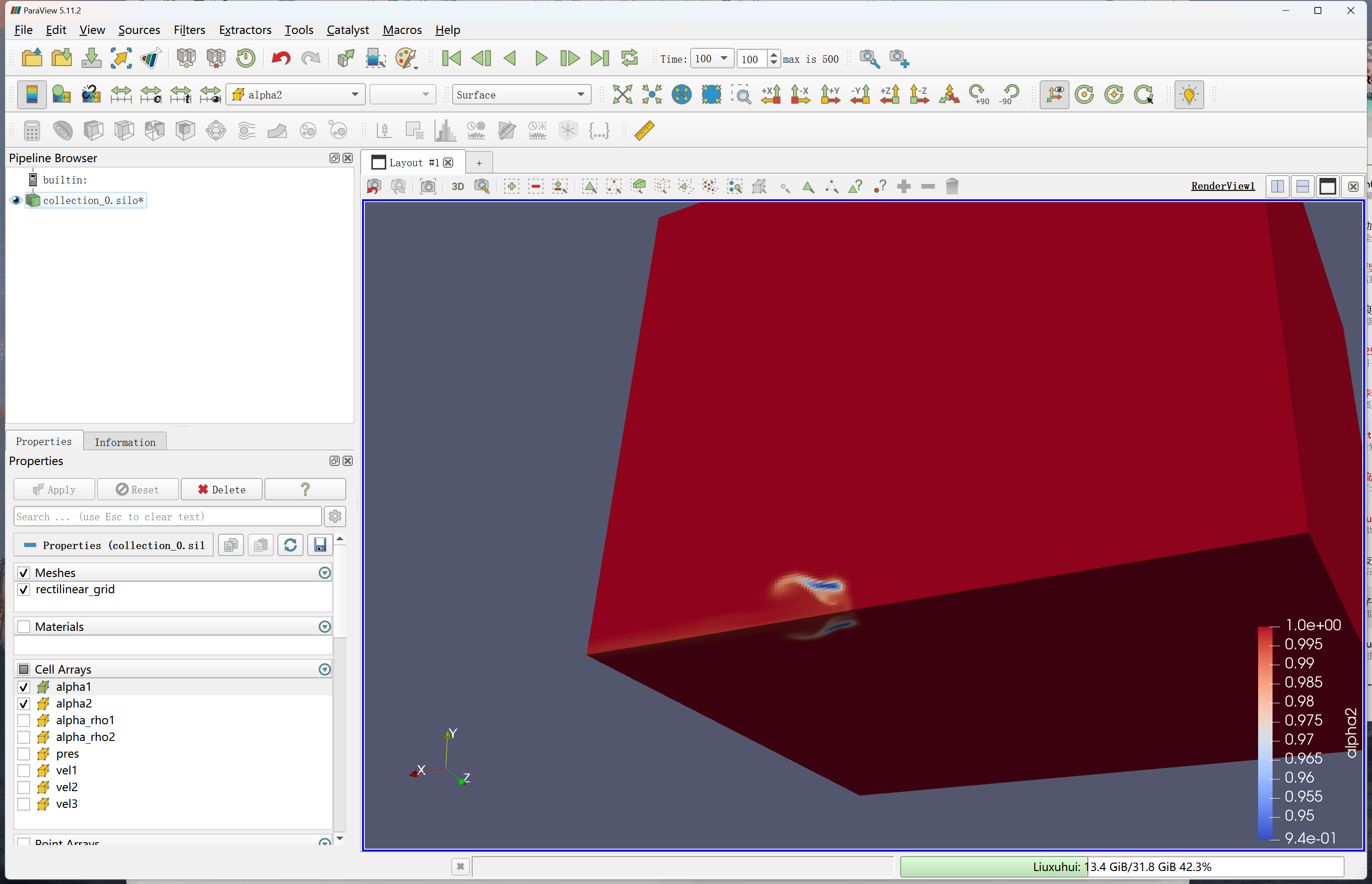This screenshot has height=884, width=1372.
Task: Click the Contour filter icon
Action: (63, 131)
